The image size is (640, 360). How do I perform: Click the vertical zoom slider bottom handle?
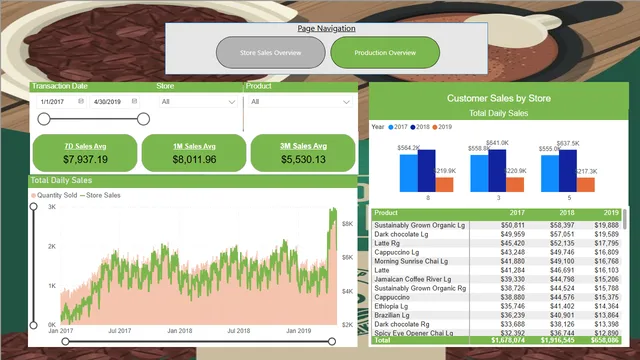click(33, 325)
